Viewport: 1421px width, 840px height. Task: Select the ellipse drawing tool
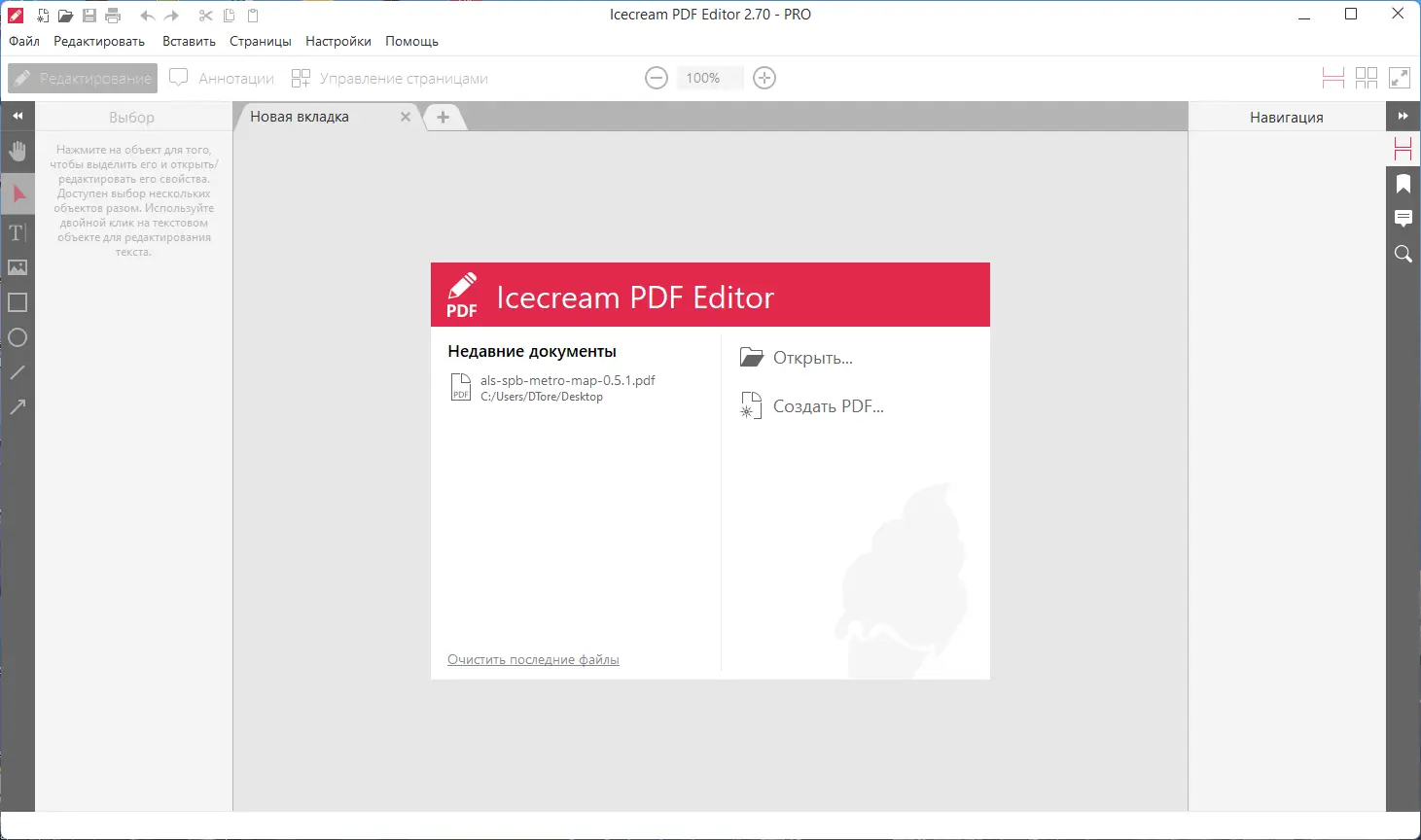click(x=18, y=337)
